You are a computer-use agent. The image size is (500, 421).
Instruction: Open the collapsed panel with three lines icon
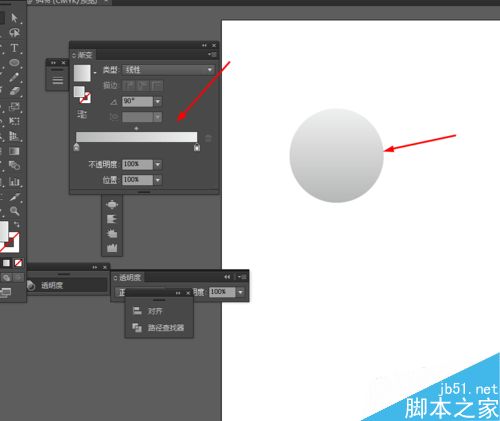(57, 80)
